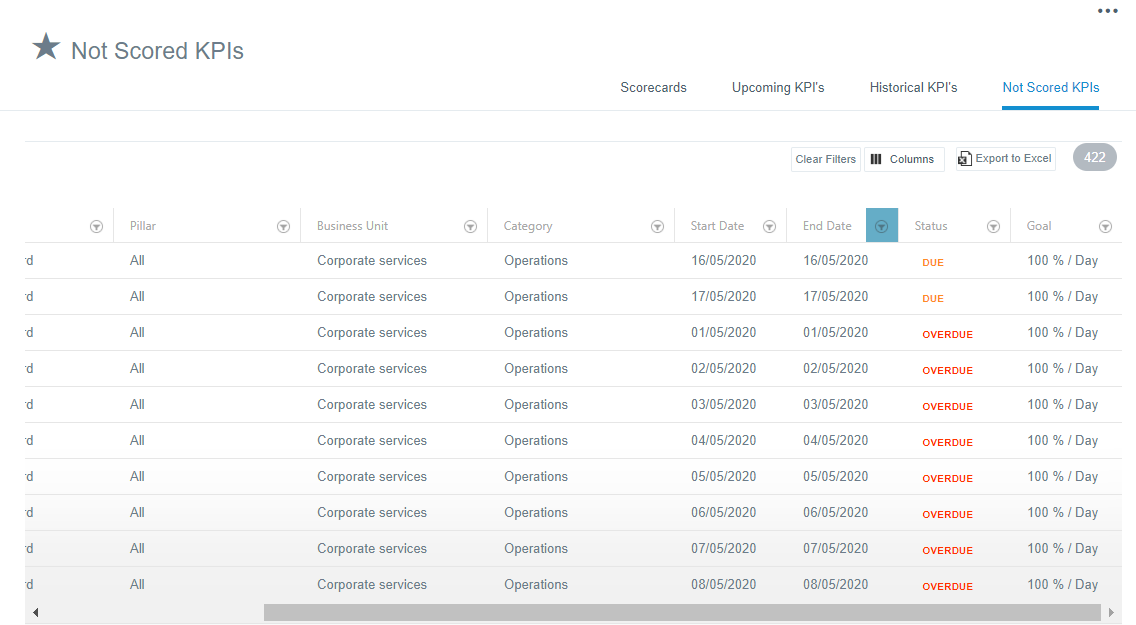Click the left scroll arrow below the table

coord(35,612)
